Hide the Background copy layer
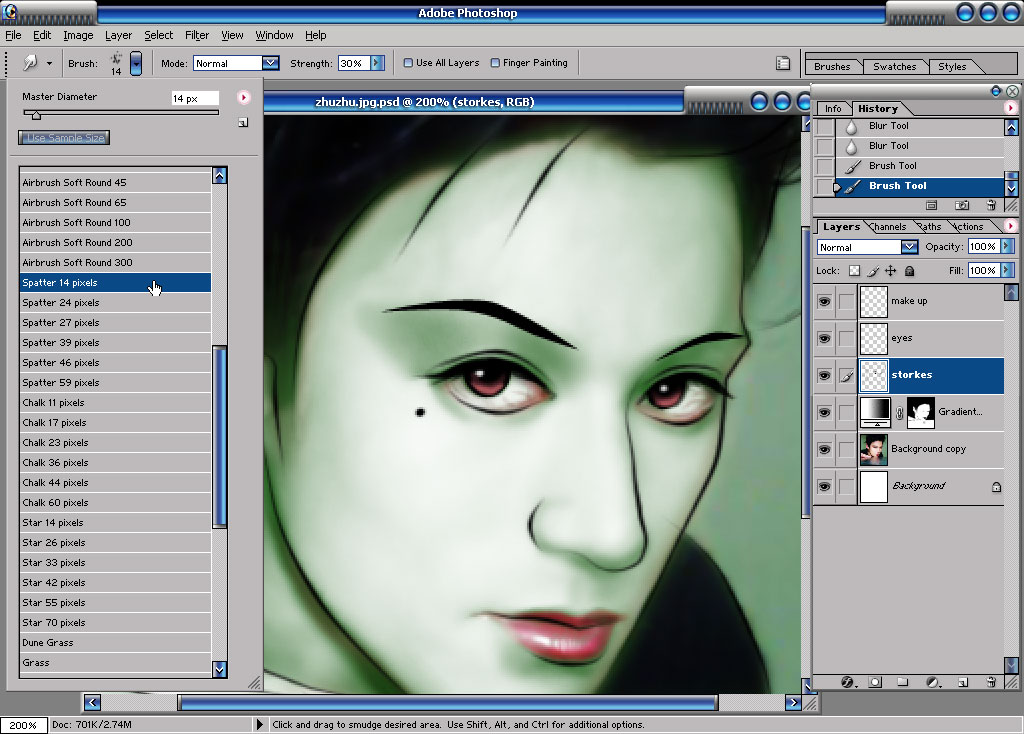1024x734 pixels. [824, 449]
